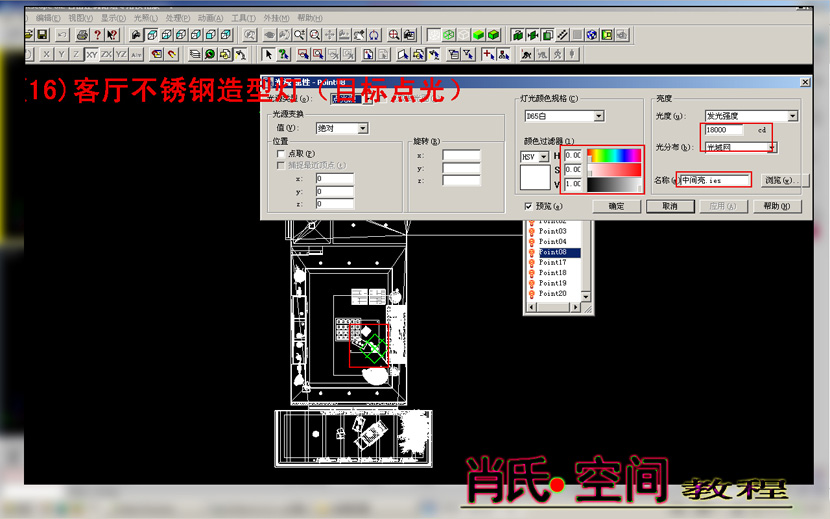Select the arrow Select tool

[268, 54]
